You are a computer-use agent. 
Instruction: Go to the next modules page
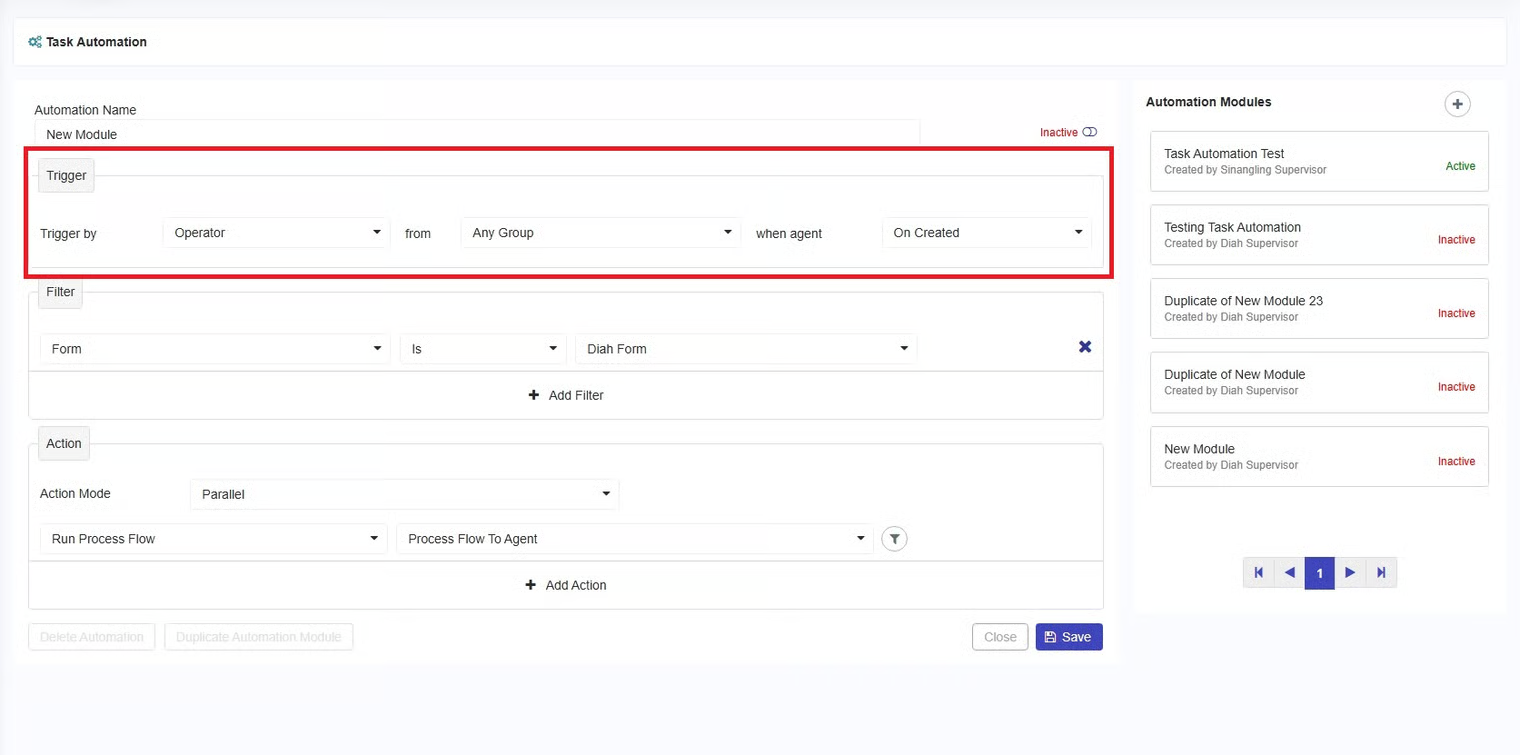[x=1350, y=573]
